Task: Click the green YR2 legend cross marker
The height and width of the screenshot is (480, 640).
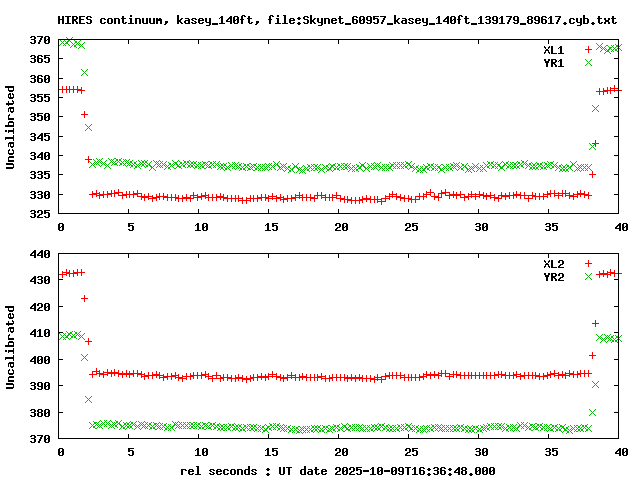Action: coord(588,276)
